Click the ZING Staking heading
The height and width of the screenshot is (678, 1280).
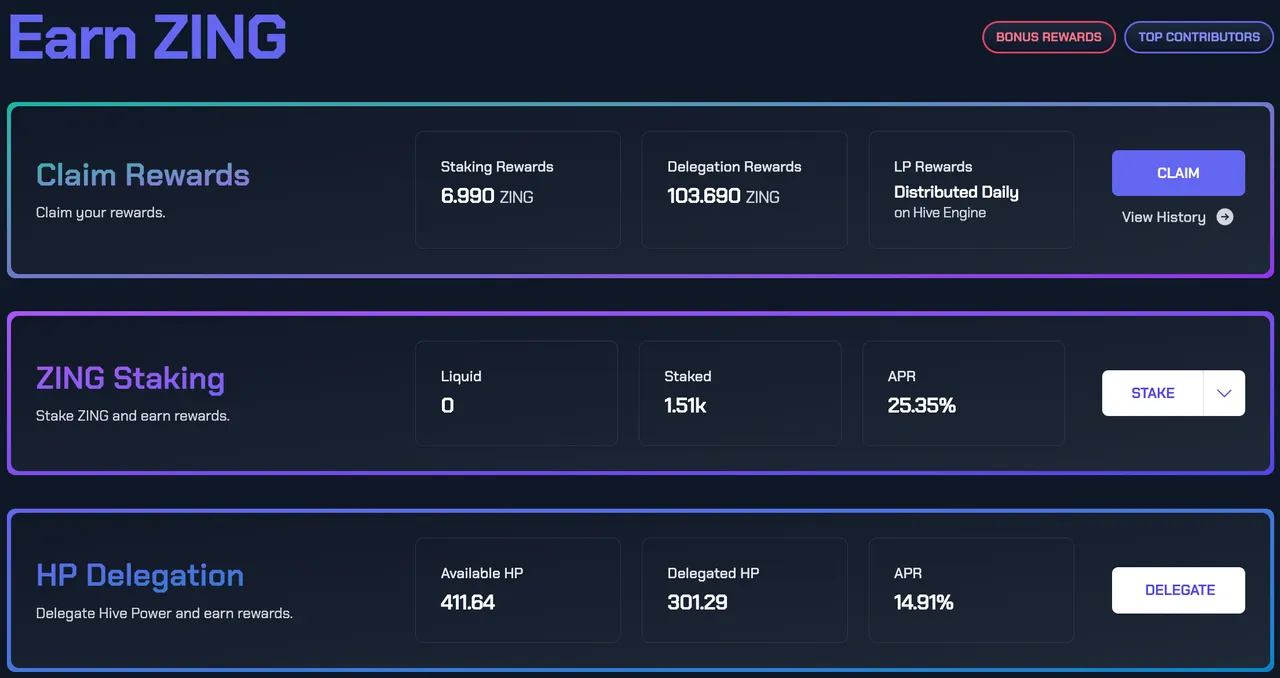click(130, 379)
